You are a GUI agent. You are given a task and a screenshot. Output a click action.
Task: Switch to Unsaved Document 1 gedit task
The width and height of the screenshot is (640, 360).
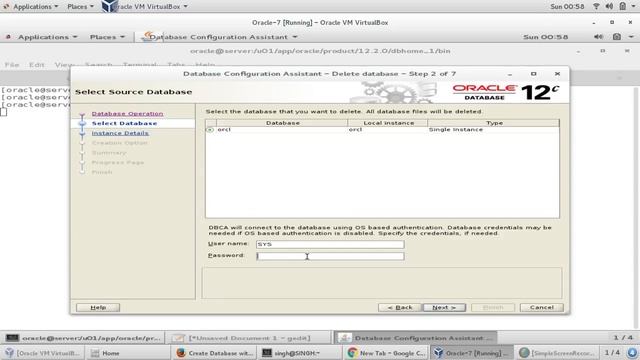248,338
